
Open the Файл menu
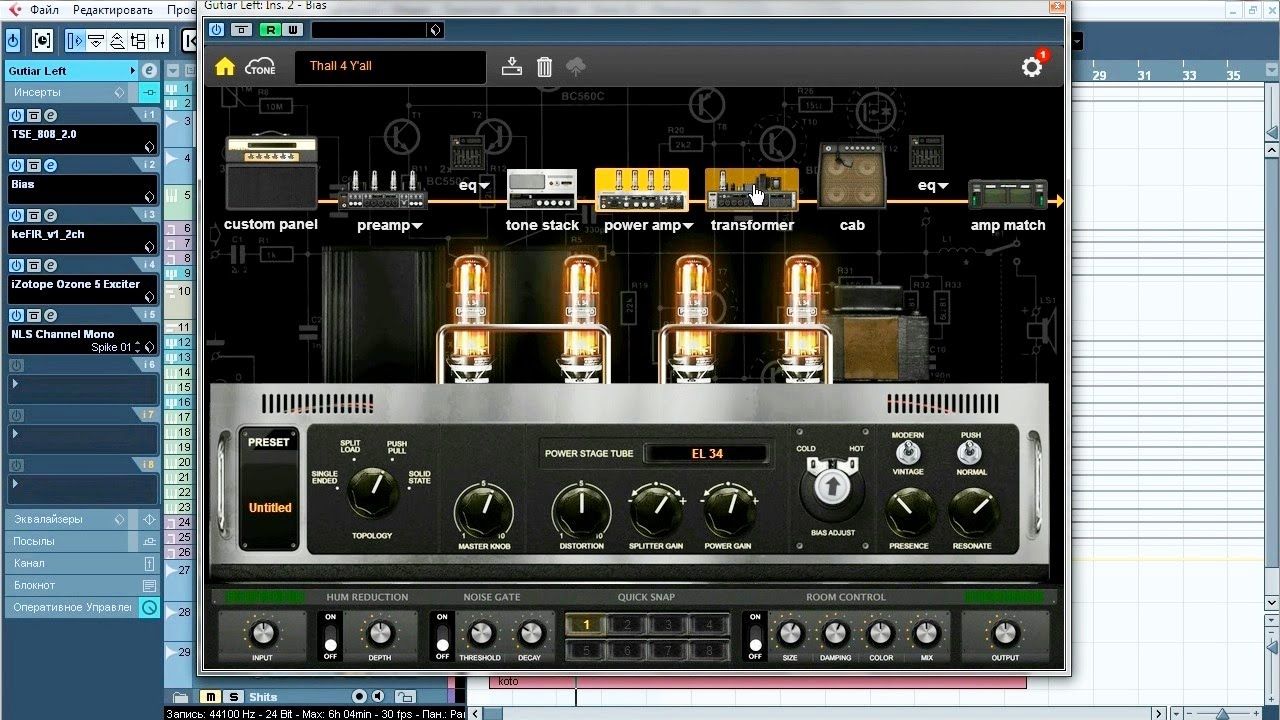tap(44, 10)
